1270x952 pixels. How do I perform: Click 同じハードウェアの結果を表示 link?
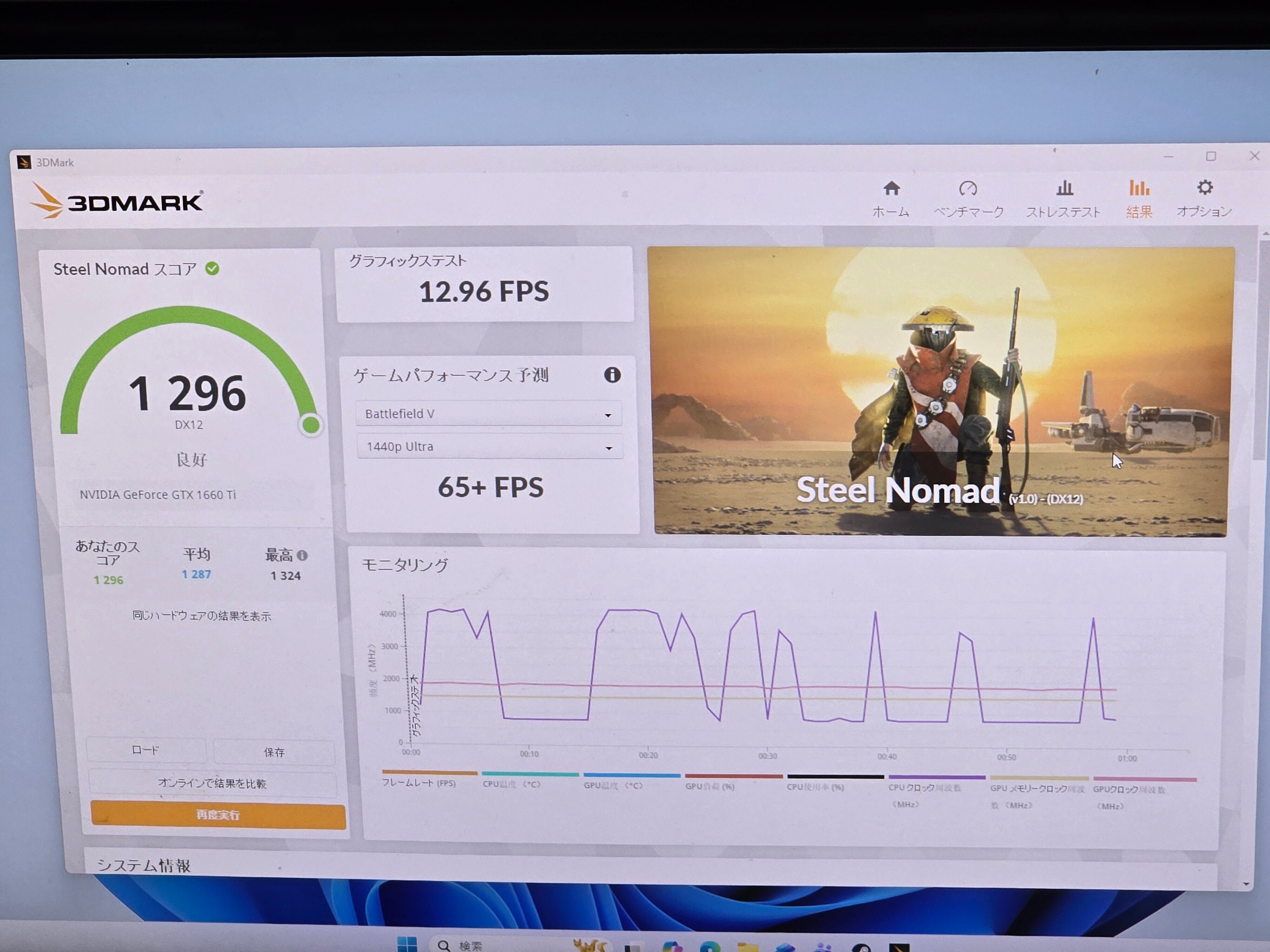(202, 616)
